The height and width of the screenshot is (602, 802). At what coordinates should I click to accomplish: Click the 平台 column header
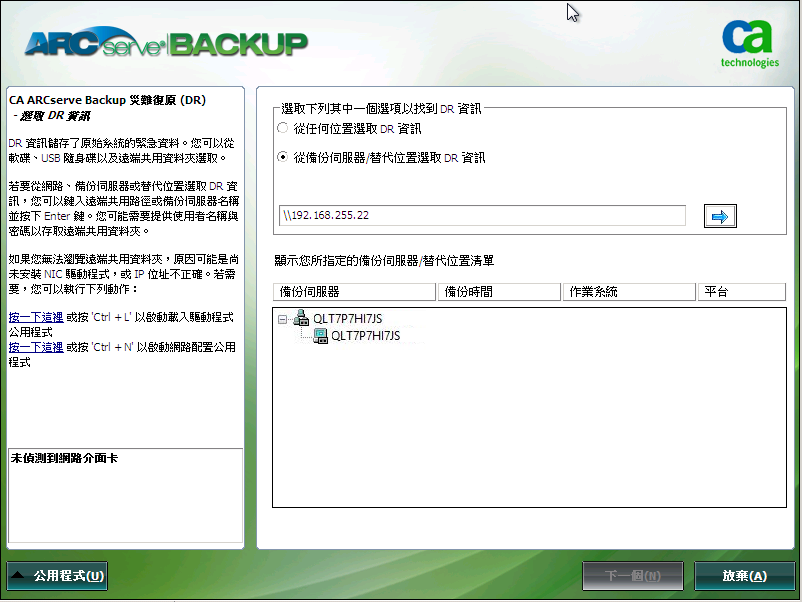[x=742, y=292]
